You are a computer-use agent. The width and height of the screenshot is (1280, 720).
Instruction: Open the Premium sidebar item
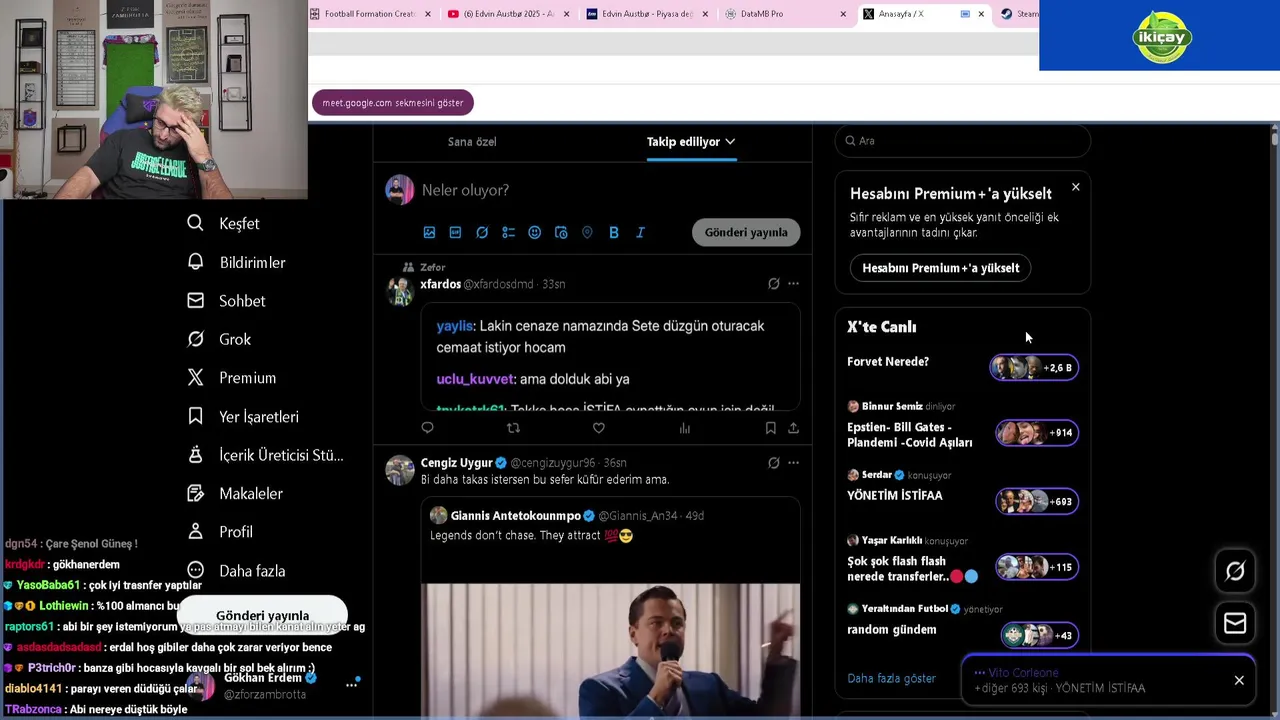(x=231, y=377)
